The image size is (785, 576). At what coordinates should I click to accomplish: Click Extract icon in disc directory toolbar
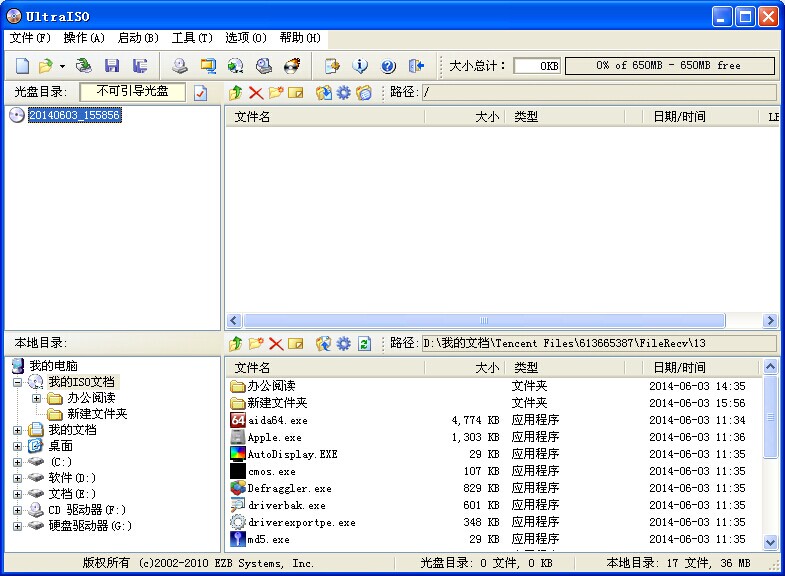(323, 93)
